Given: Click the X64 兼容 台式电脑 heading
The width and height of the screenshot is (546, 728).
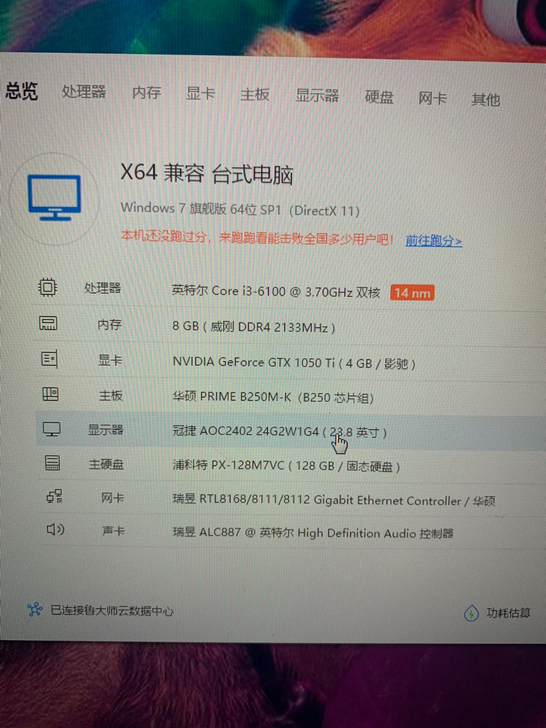Looking at the screenshot, I should [207, 174].
